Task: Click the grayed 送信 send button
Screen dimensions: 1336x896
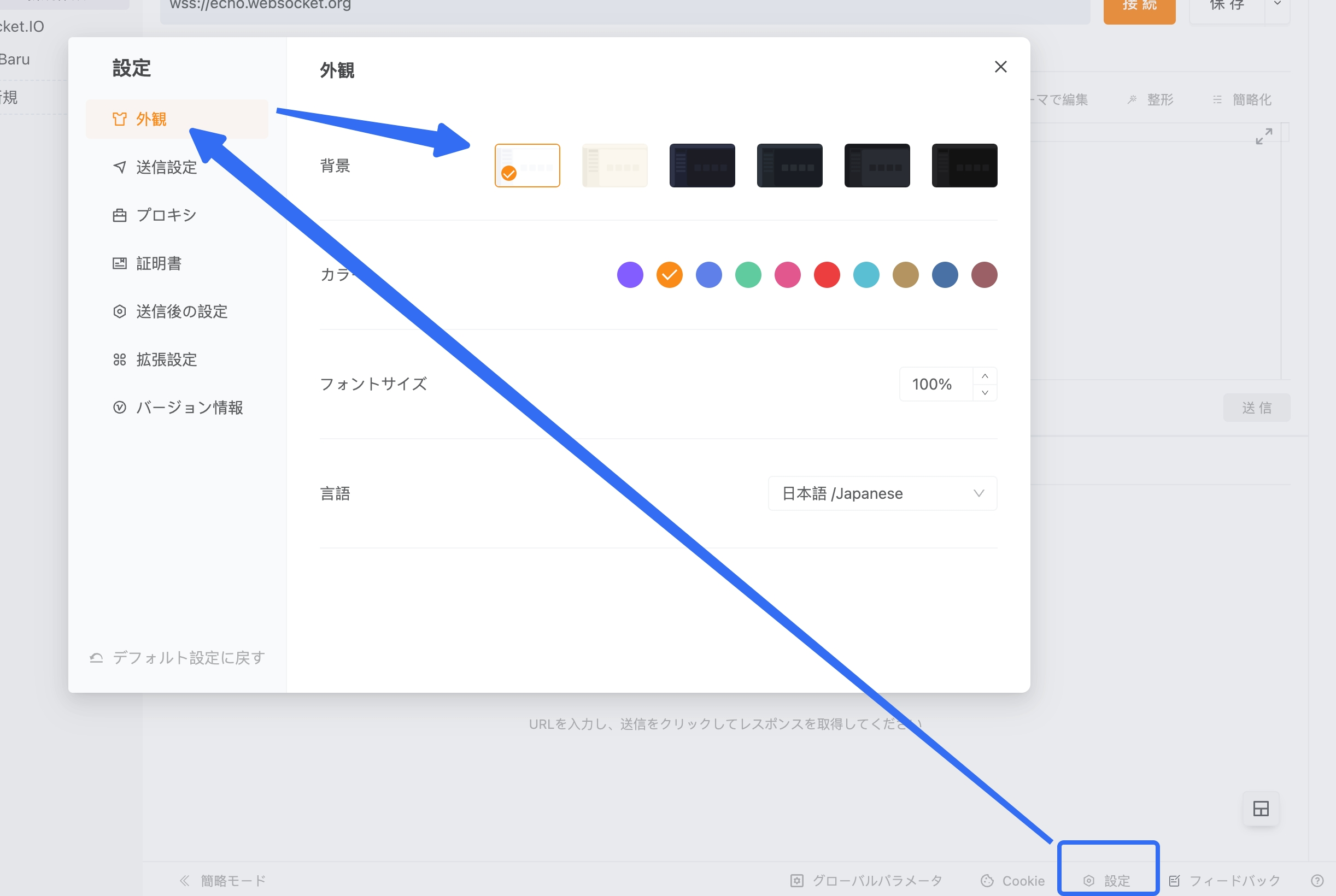Action: [x=1257, y=408]
